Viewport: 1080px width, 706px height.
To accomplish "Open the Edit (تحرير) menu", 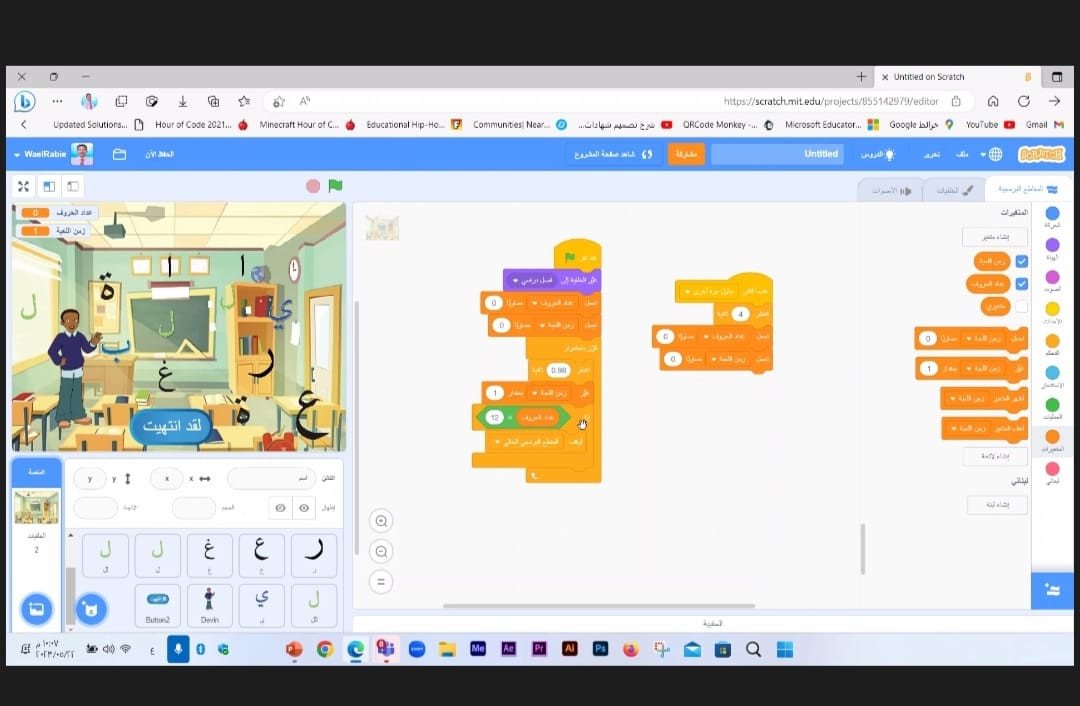I will tap(931, 154).
